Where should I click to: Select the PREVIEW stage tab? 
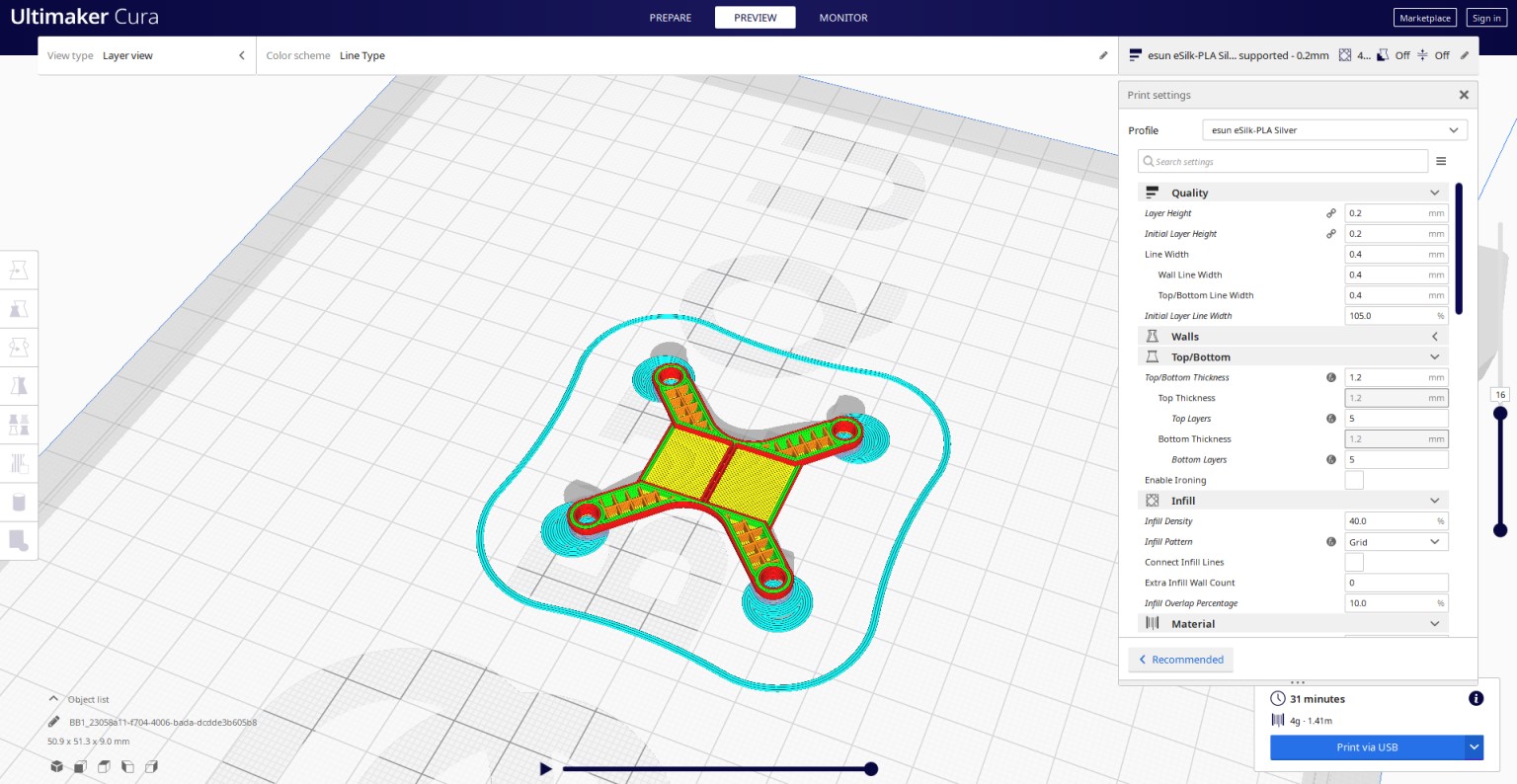pyautogui.click(x=756, y=18)
